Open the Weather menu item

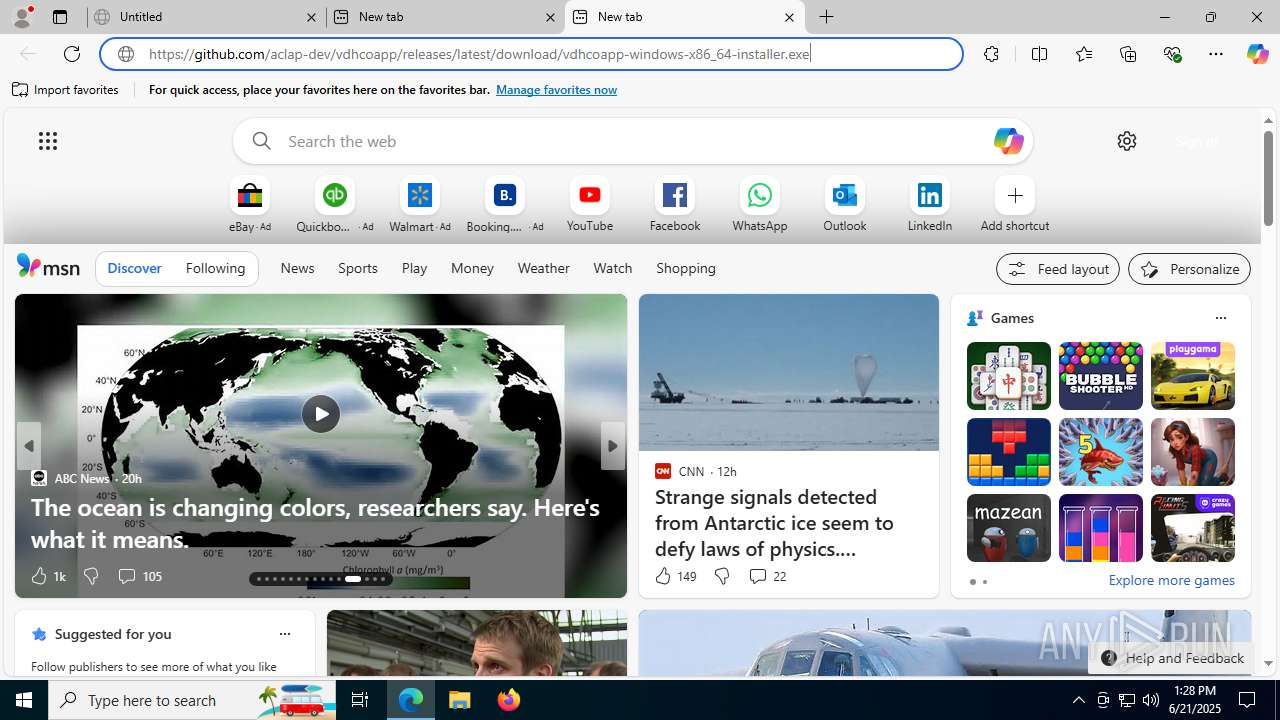point(543,268)
